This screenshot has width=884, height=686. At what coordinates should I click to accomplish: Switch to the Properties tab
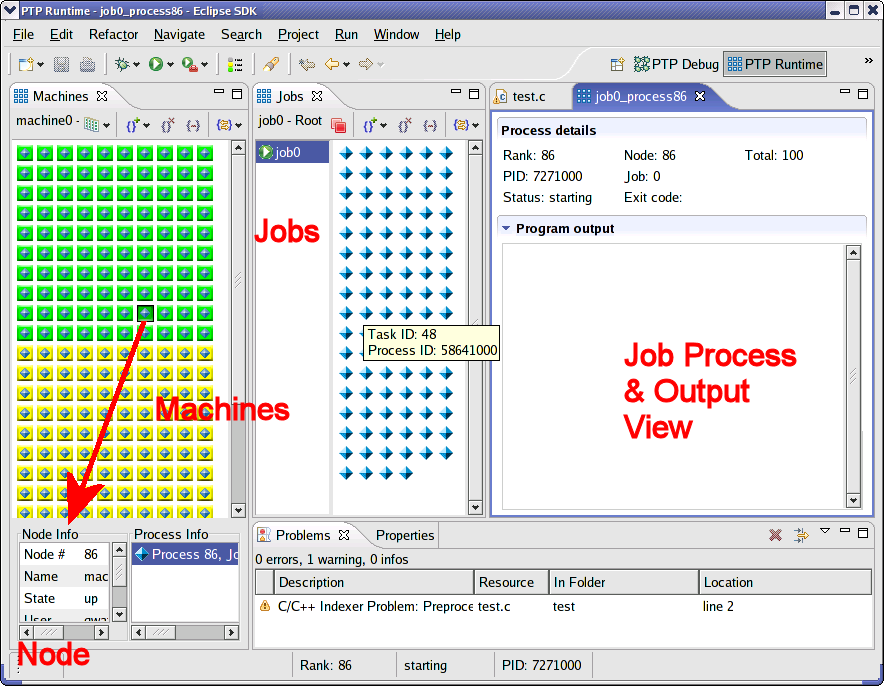click(x=405, y=535)
